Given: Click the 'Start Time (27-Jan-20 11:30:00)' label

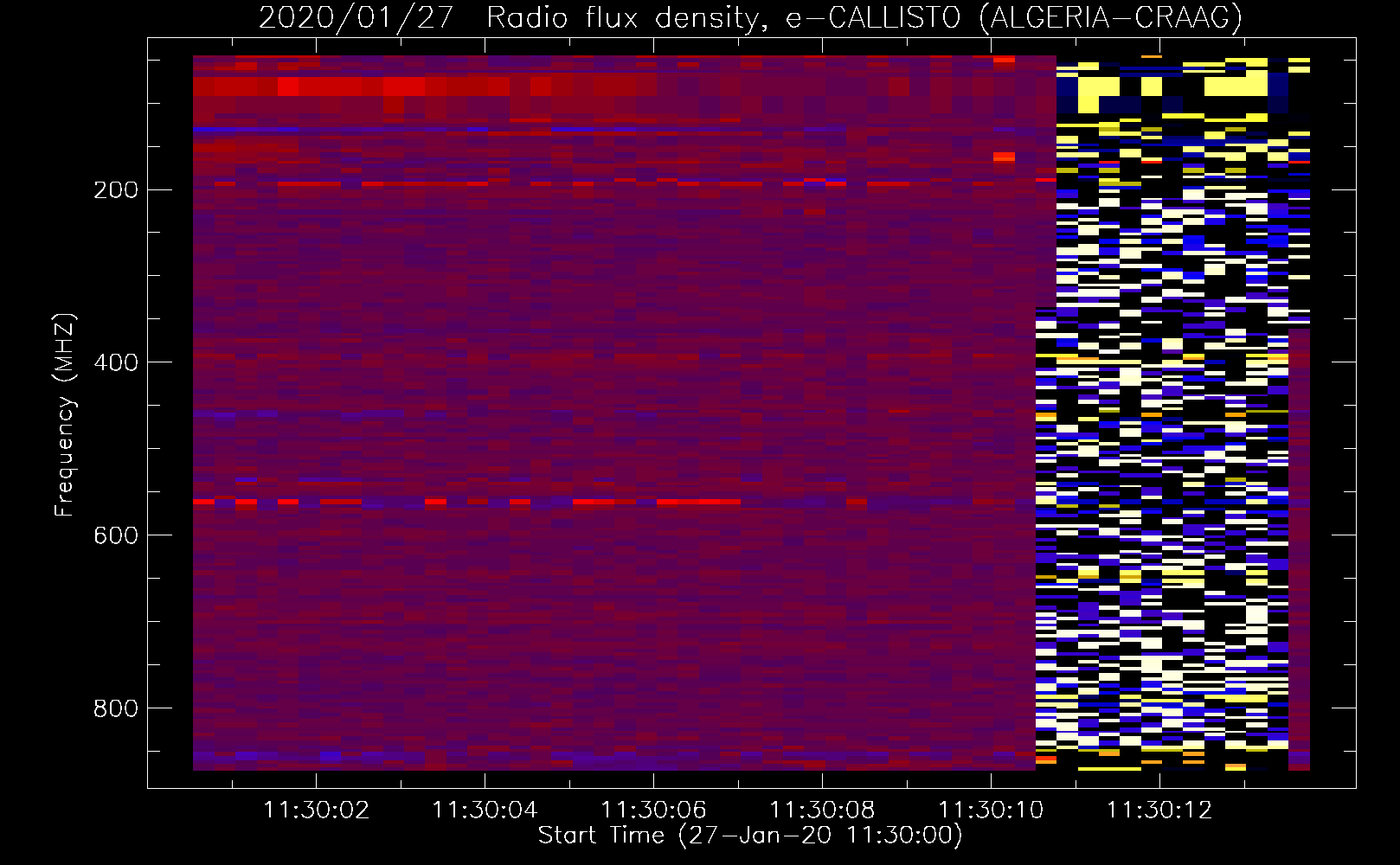Looking at the screenshot, I should (x=750, y=836).
